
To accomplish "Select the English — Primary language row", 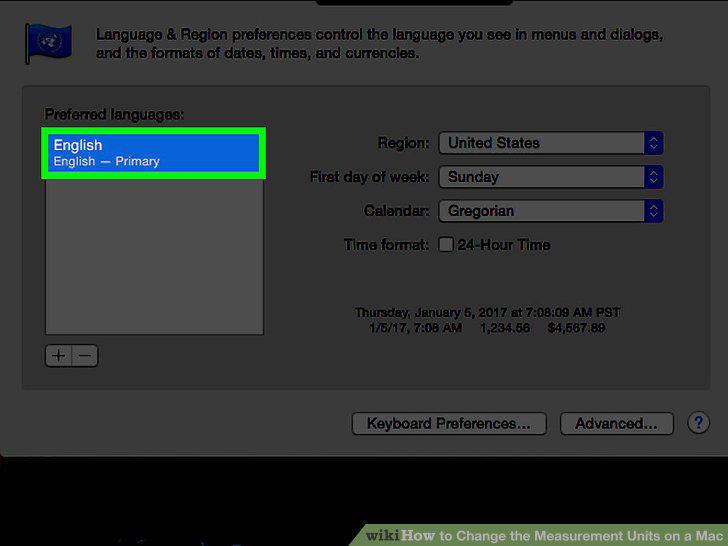I will [x=154, y=153].
